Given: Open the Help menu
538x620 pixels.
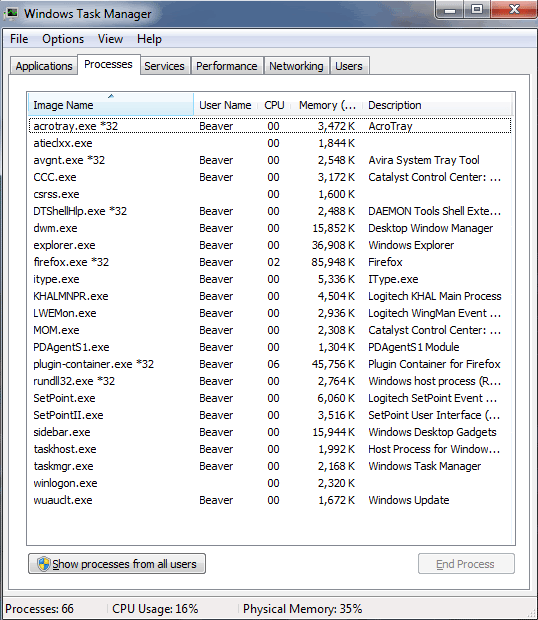Looking at the screenshot, I should (149, 39).
